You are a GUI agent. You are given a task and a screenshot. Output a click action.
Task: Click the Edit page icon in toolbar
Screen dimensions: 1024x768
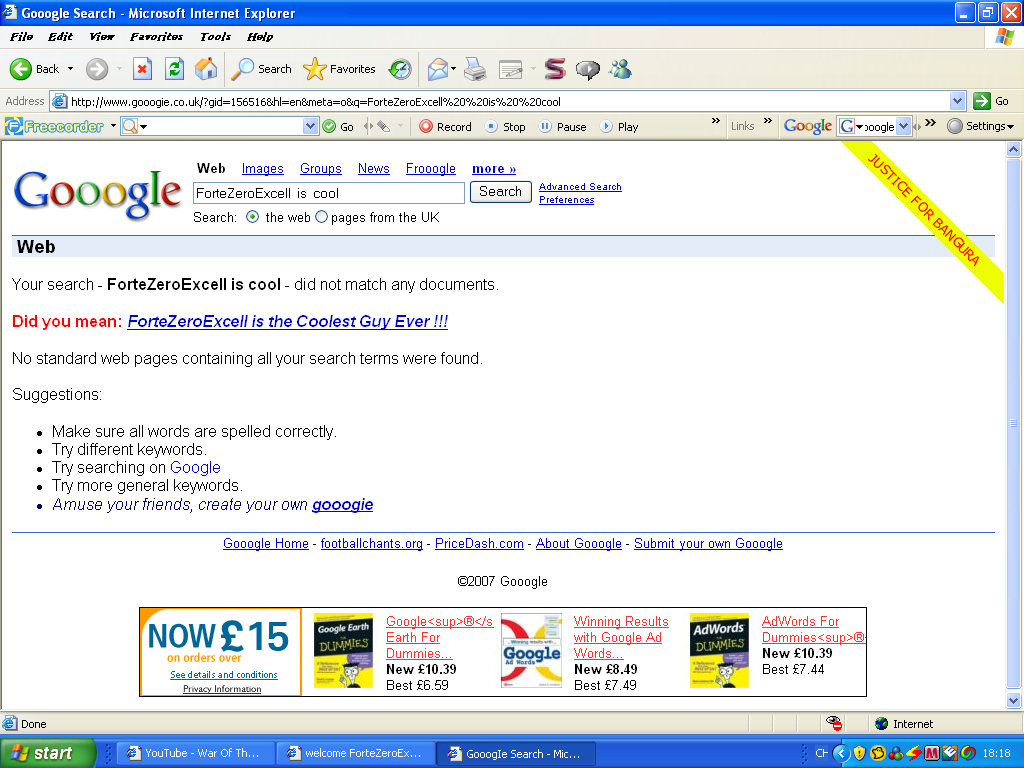[x=511, y=69]
